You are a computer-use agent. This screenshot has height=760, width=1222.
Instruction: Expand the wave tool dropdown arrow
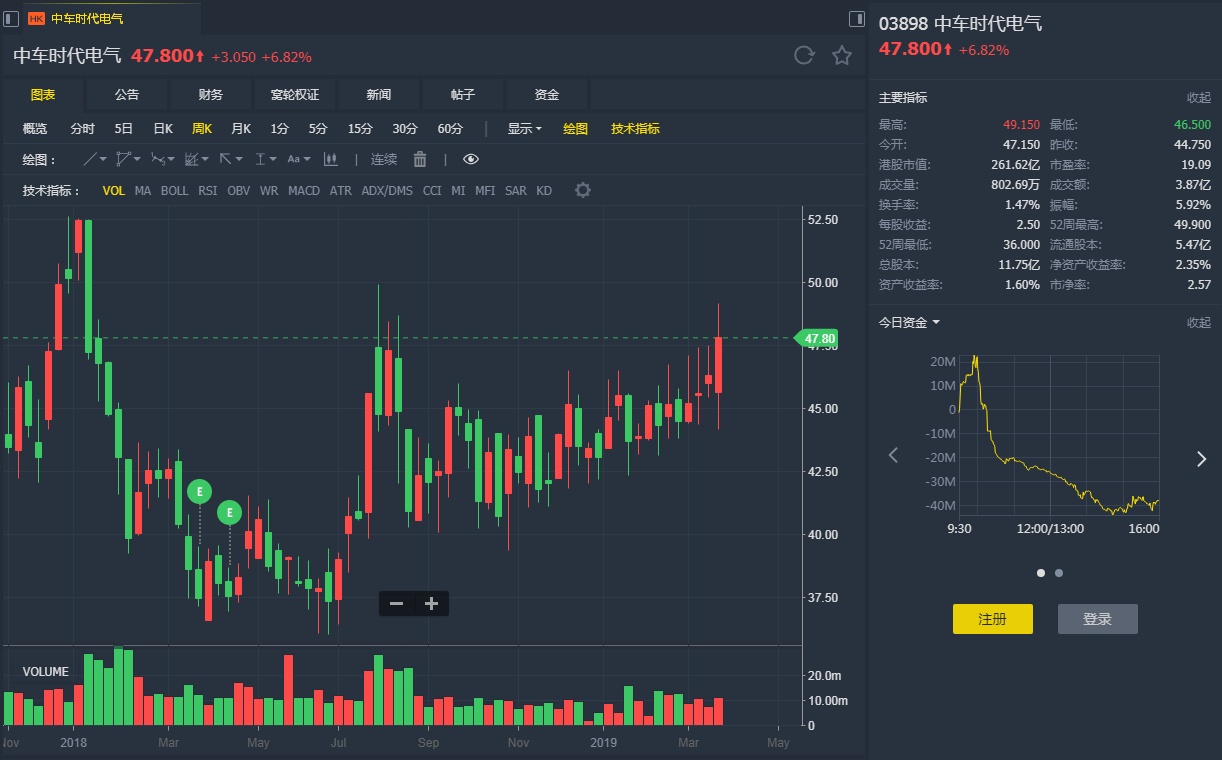pyautogui.click(x=171, y=159)
